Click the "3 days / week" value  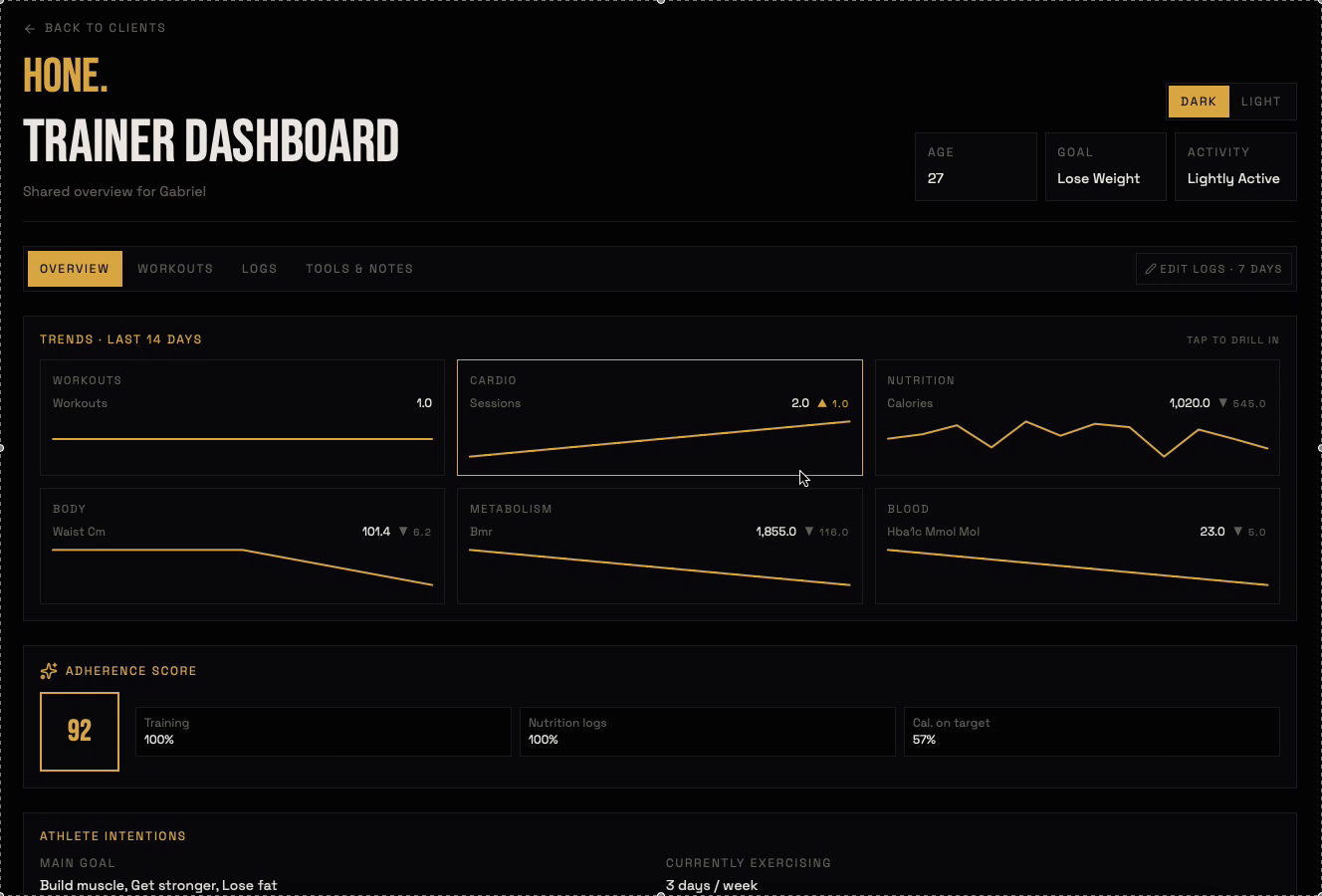point(712,885)
